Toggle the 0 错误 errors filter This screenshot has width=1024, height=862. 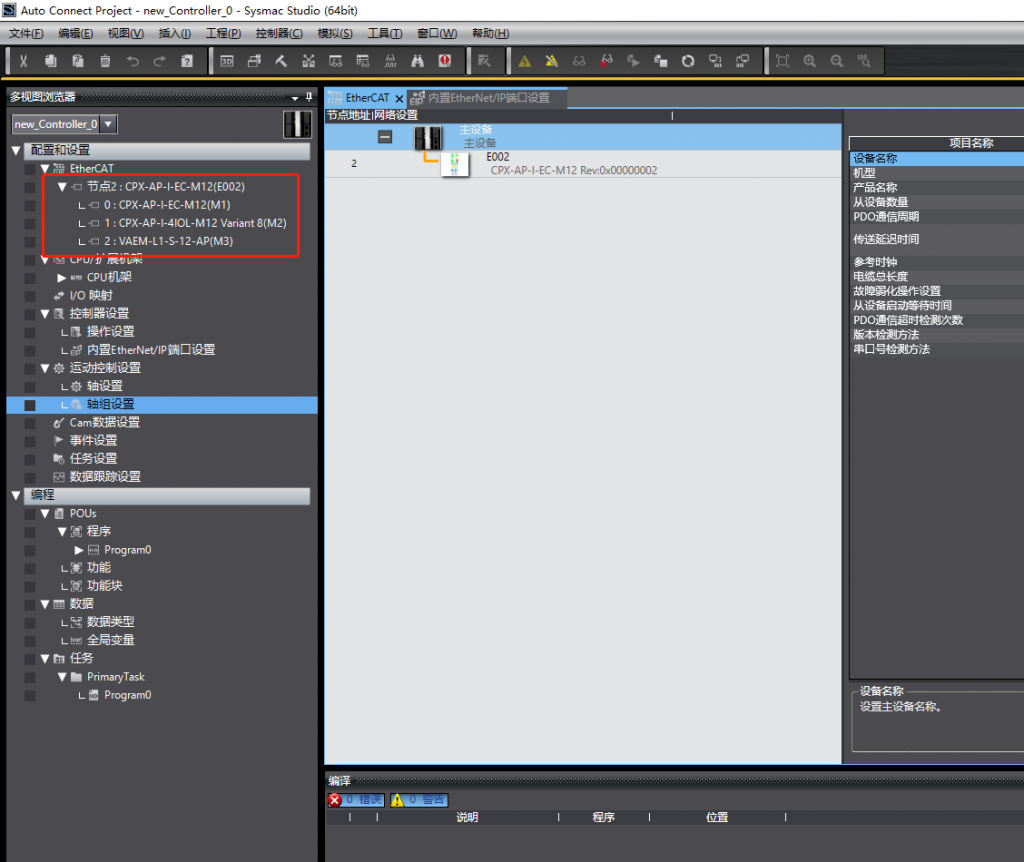(x=356, y=800)
